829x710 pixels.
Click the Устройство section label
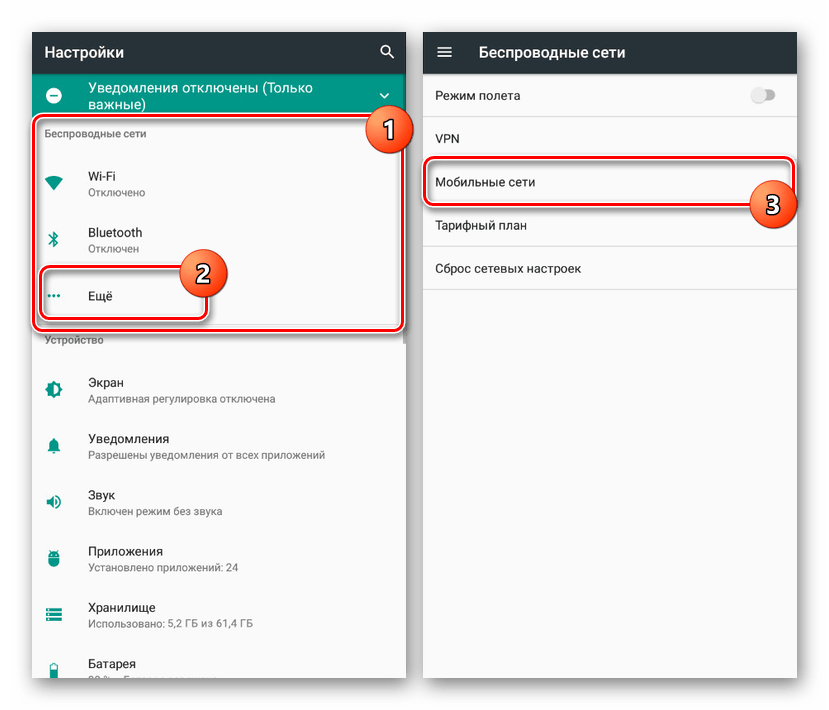74,340
